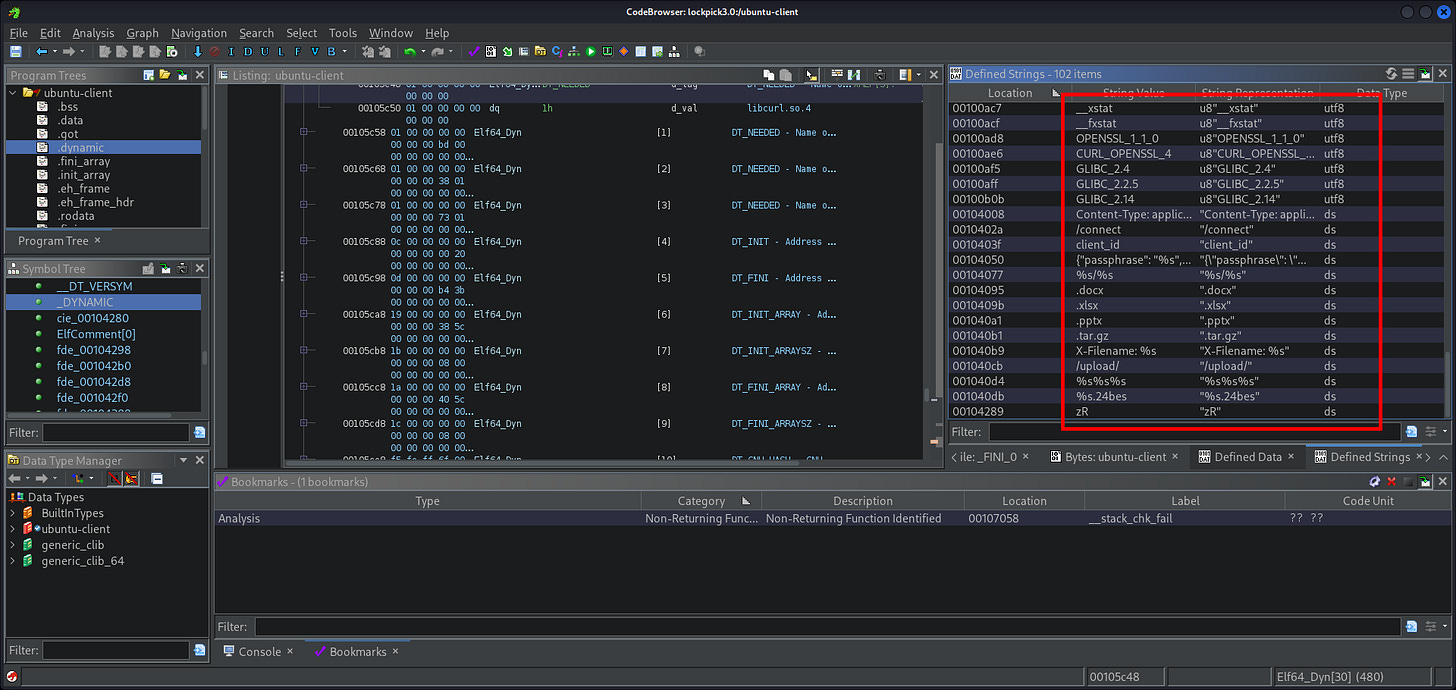Viewport: 1456px width, 690px height.
Task: Open the Analysis menu
Action: (93, 33)
